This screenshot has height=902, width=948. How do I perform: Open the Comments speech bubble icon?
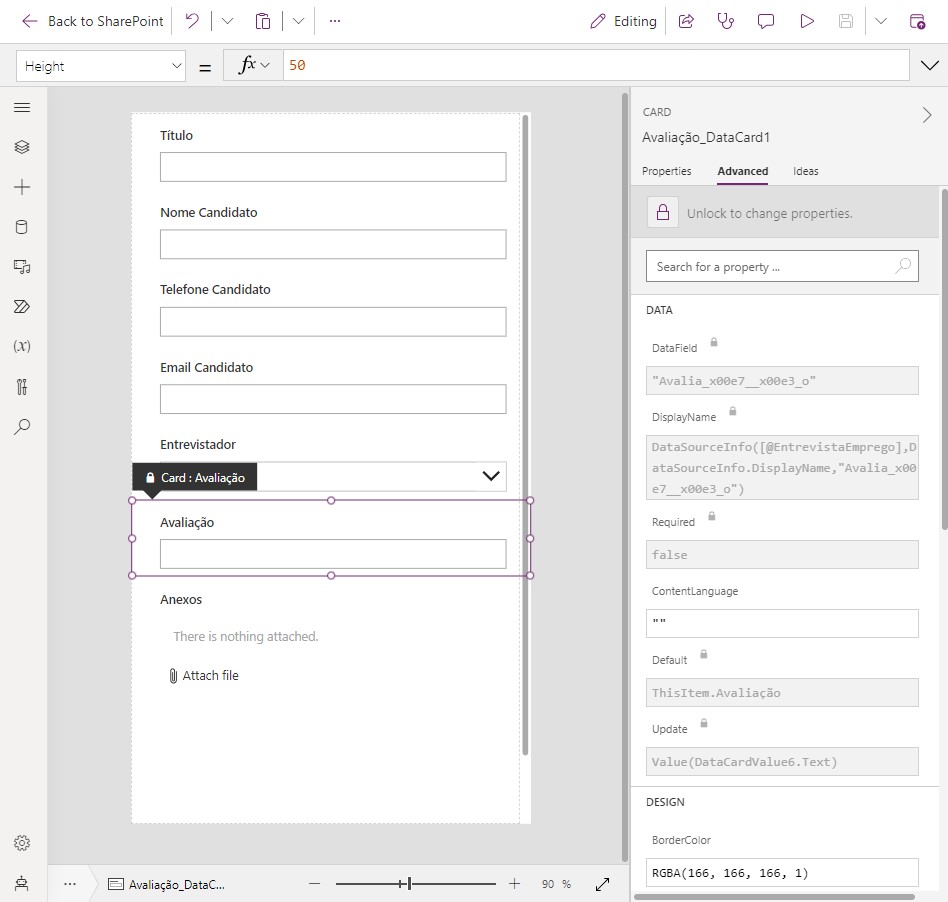tap(766, 21)
